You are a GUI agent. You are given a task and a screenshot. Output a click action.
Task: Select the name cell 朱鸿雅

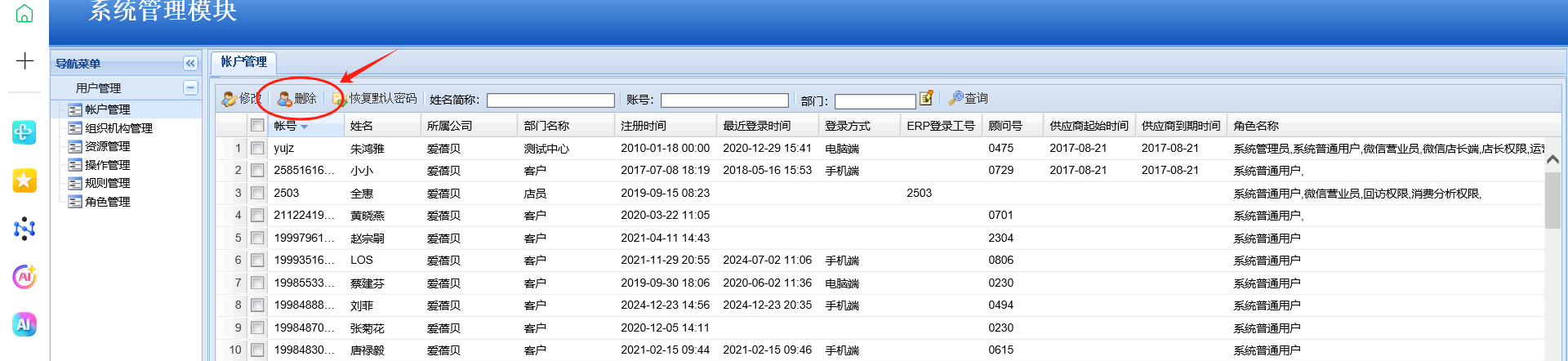[x=367, y=149]
